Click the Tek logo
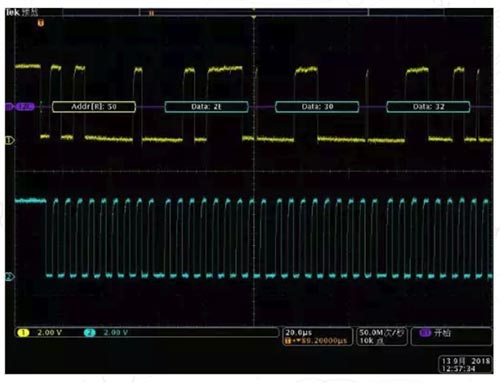The image size is (500, 383). coord(13,12)
